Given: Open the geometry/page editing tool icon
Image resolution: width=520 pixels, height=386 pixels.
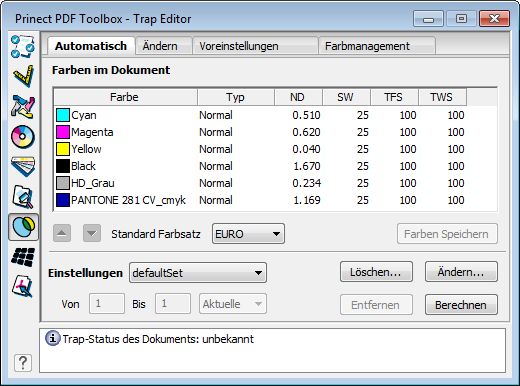Looking at the screenshot, I should pyautogui.click(x=23, y=107).
